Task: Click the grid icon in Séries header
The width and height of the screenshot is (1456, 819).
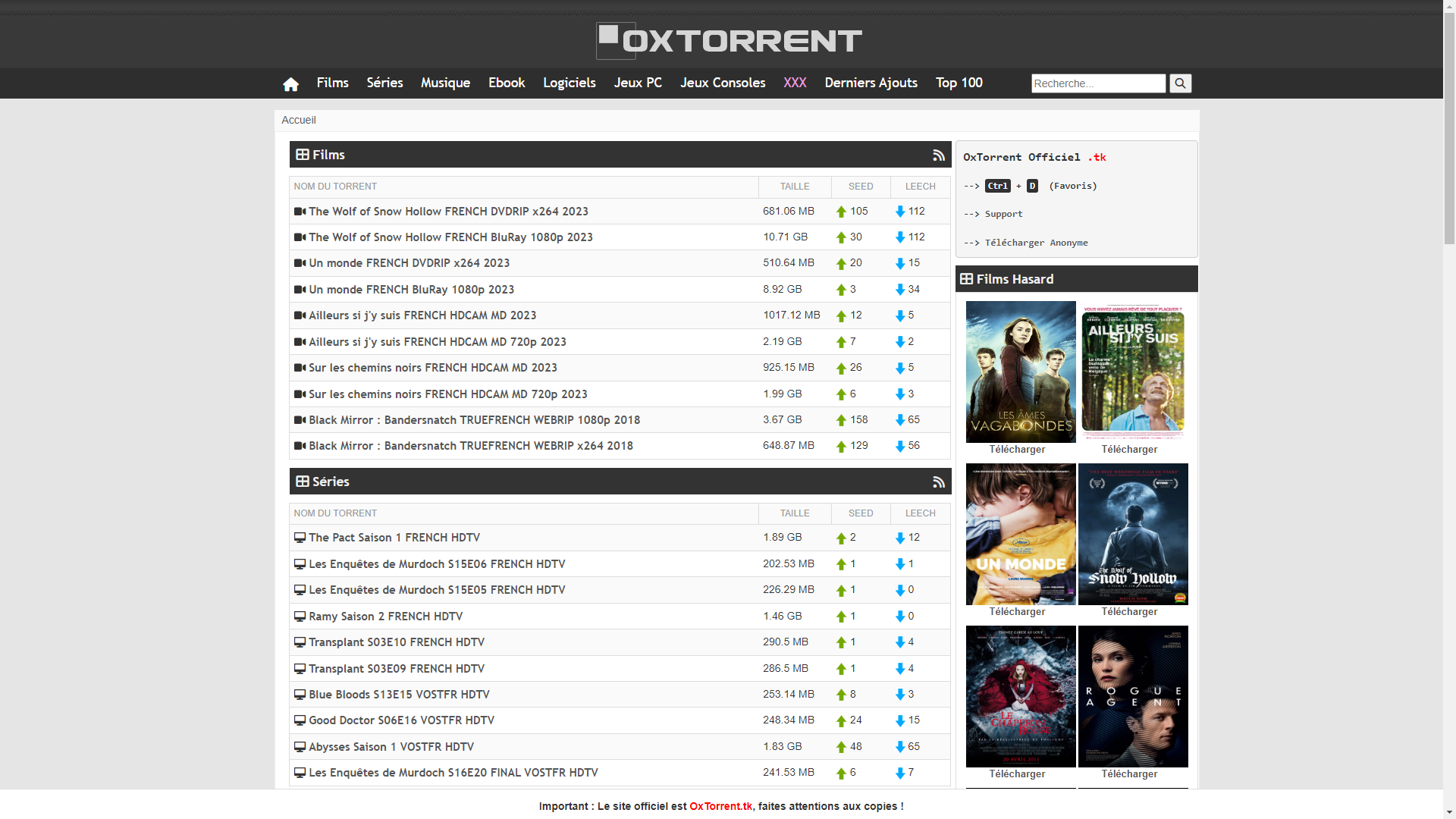Action: click(x=303, y=482)
